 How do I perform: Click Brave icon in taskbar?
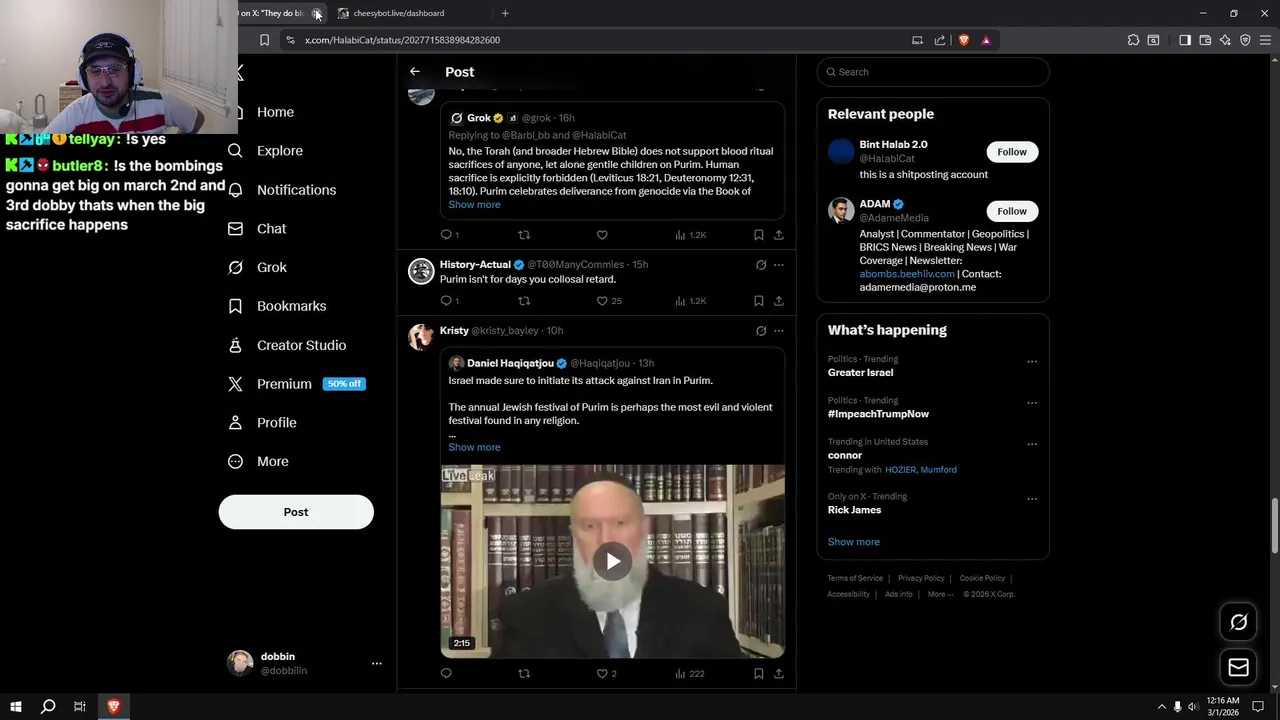click(x=113, y=706)
